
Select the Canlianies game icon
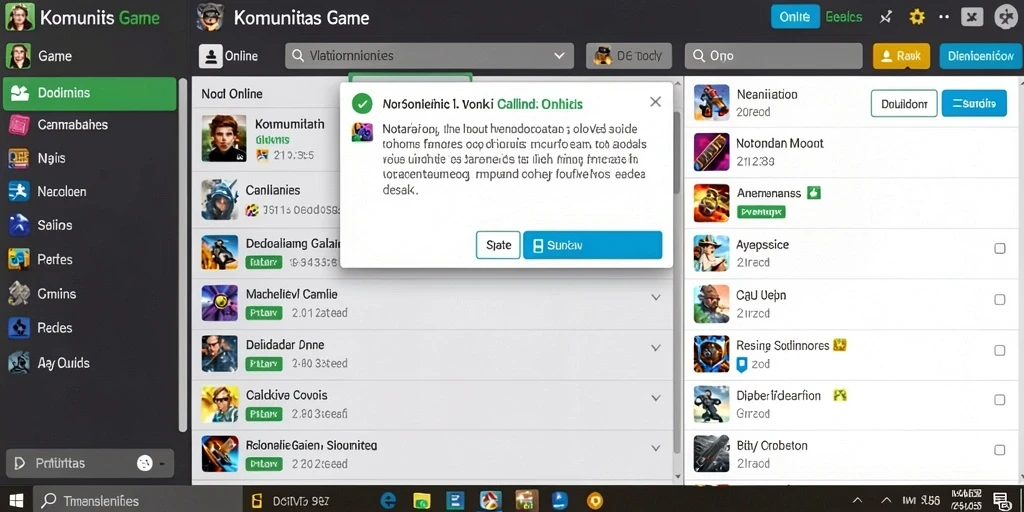click(220, 199)
